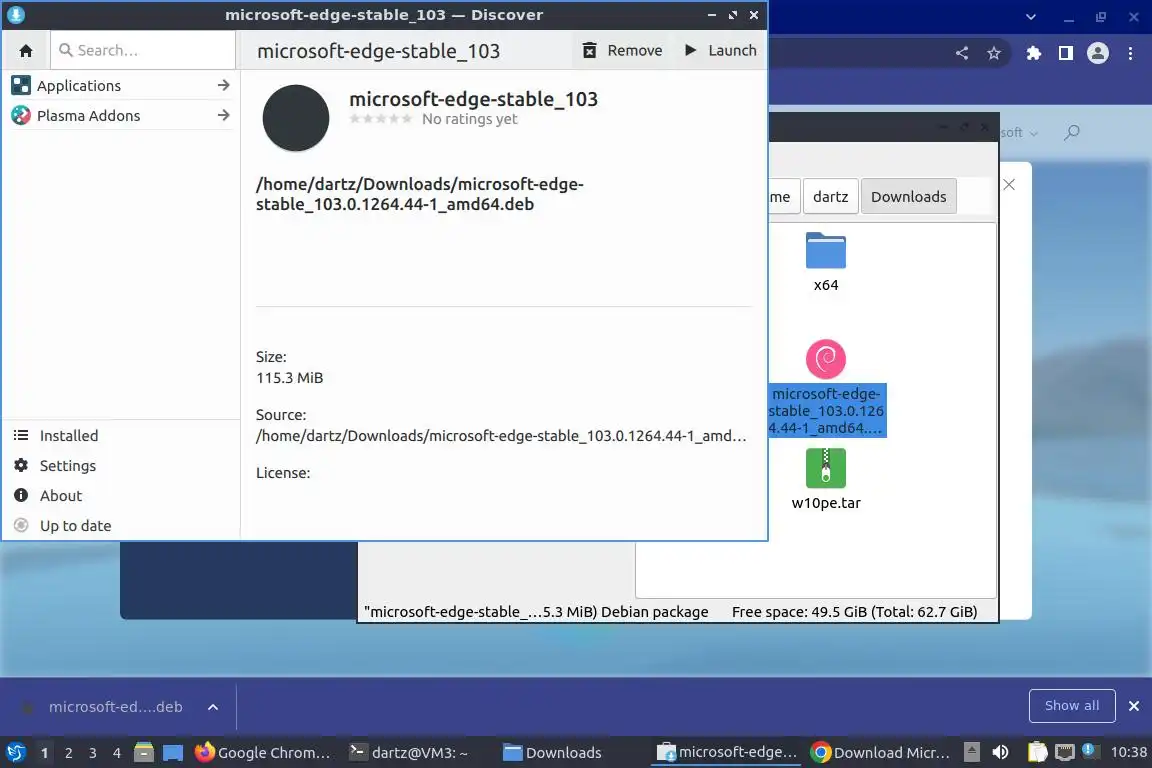Screen dimensions: 1152x768
Task: Open the start menu on the taskbar
Action: (15, 753)
